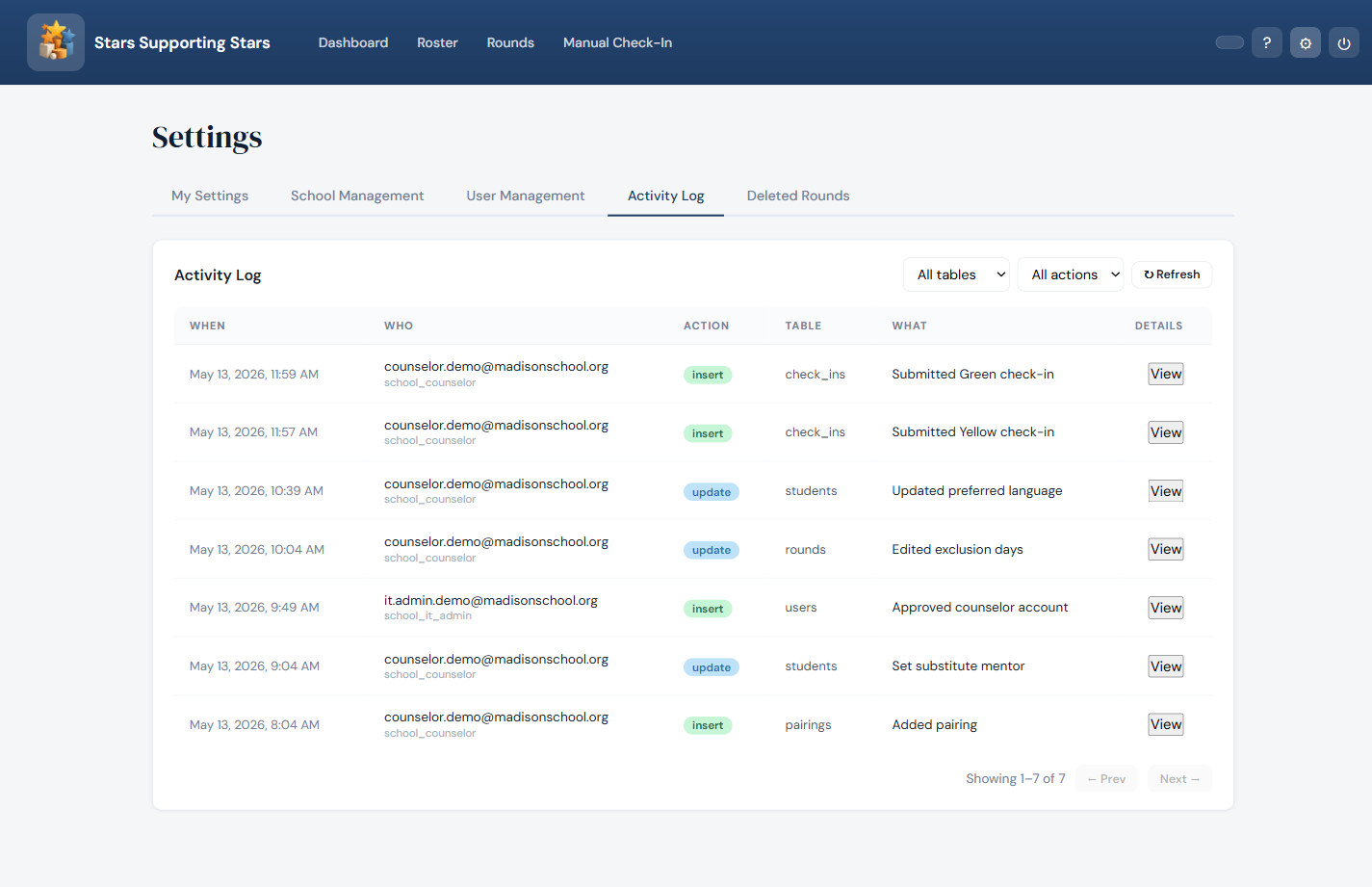Open the Rounds page
This screenshot has width=1372, height=887.
click(510, 42)
